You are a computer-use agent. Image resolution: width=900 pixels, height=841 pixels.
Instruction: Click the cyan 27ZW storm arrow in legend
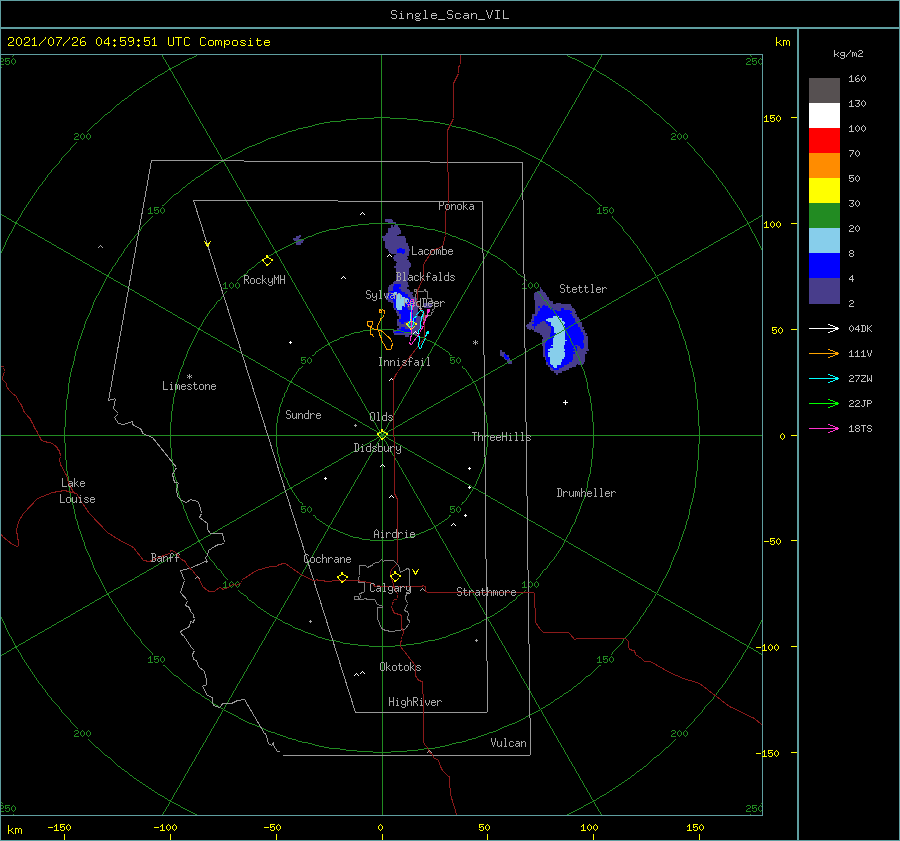(x=824, y=378)
